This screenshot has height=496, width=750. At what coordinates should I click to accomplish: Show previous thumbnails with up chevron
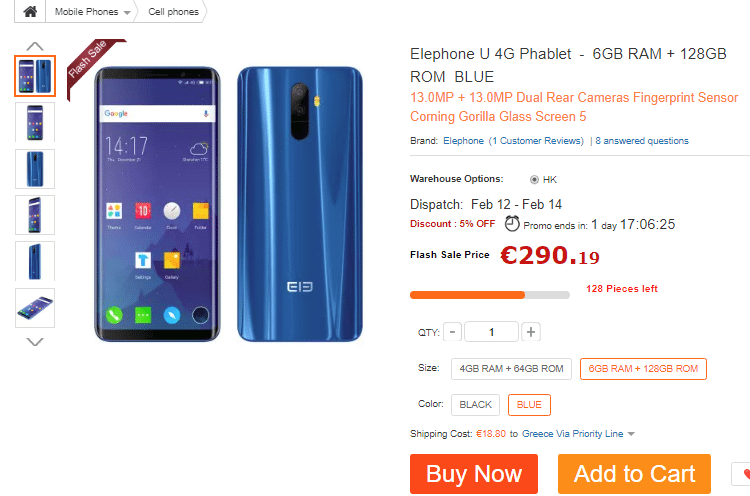[x=35, y=46]
